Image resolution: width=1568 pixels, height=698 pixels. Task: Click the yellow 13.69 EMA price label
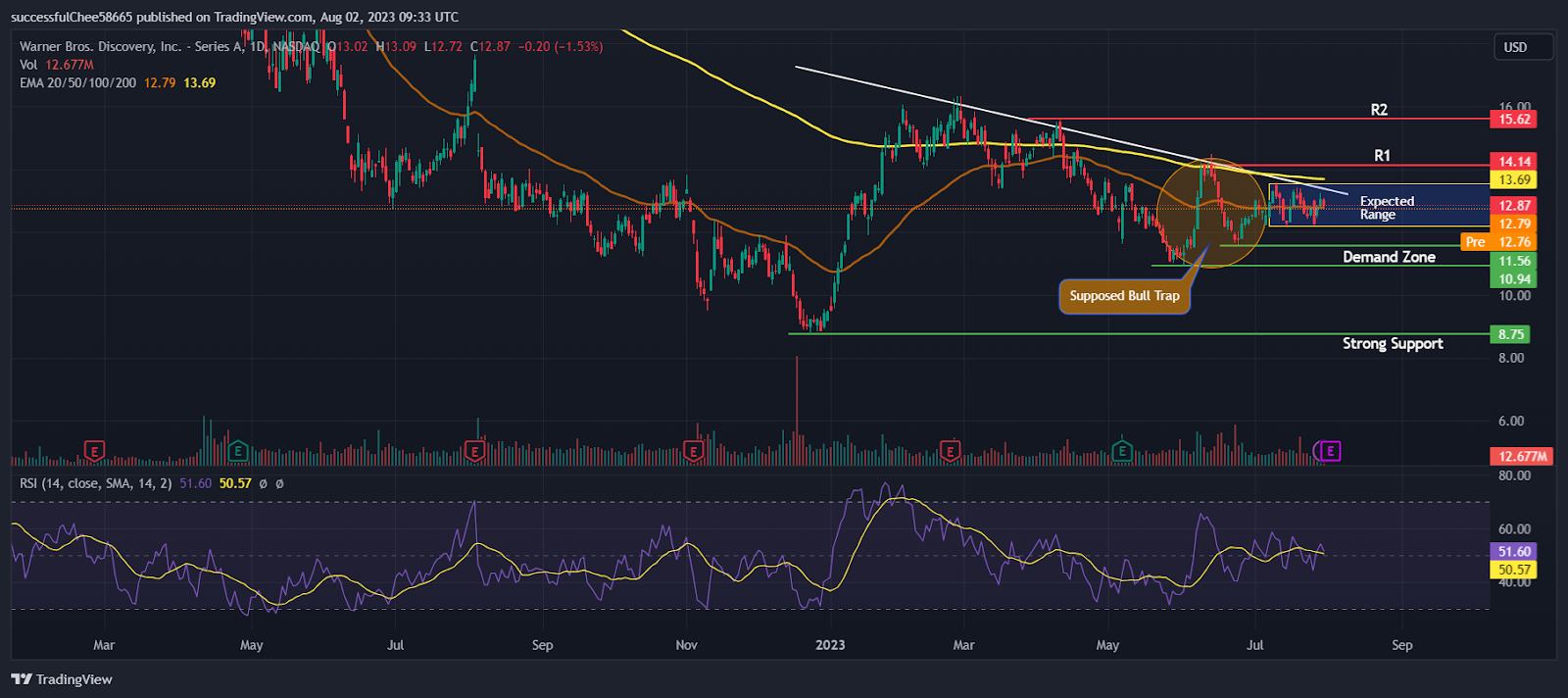pos(1513,180)
